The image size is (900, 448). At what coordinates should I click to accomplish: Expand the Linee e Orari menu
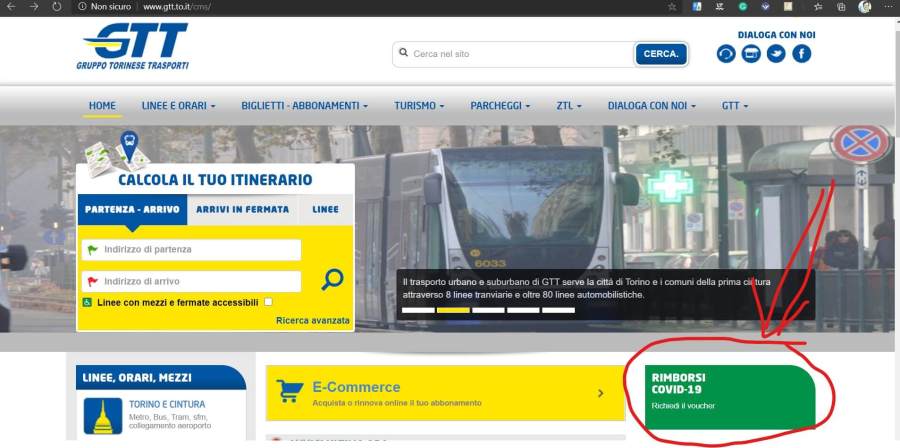click(178, 105)
